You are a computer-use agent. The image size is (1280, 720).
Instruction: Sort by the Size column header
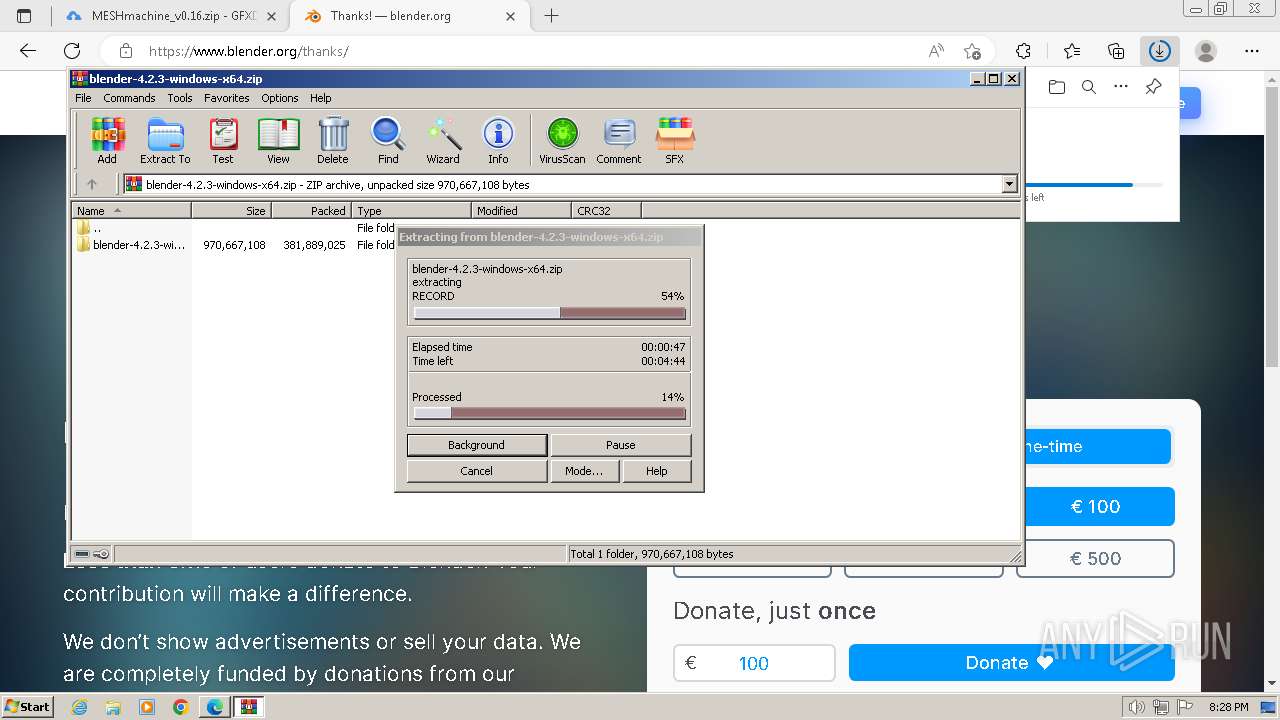coord(231,211)
